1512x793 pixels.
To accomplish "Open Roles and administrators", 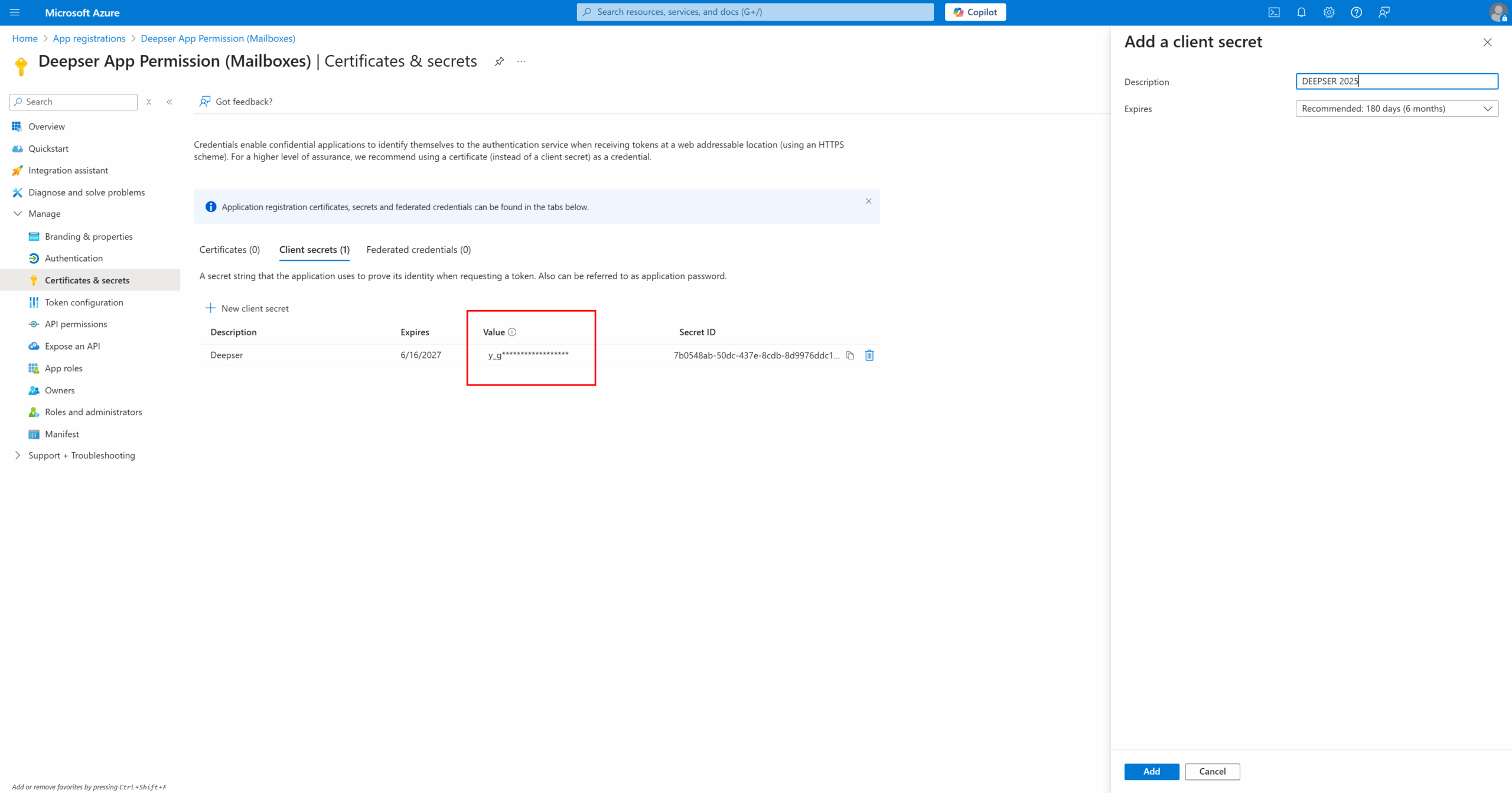I will (93, 412).
